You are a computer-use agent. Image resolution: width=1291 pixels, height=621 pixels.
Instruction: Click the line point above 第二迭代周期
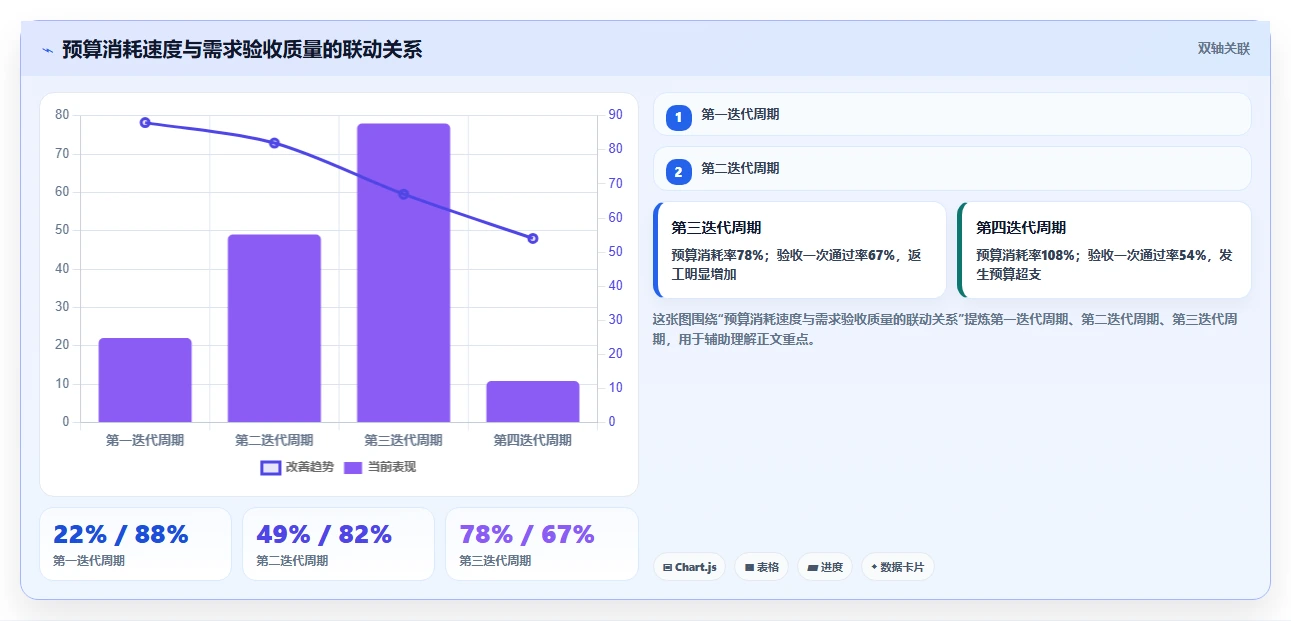pos(274,143)
